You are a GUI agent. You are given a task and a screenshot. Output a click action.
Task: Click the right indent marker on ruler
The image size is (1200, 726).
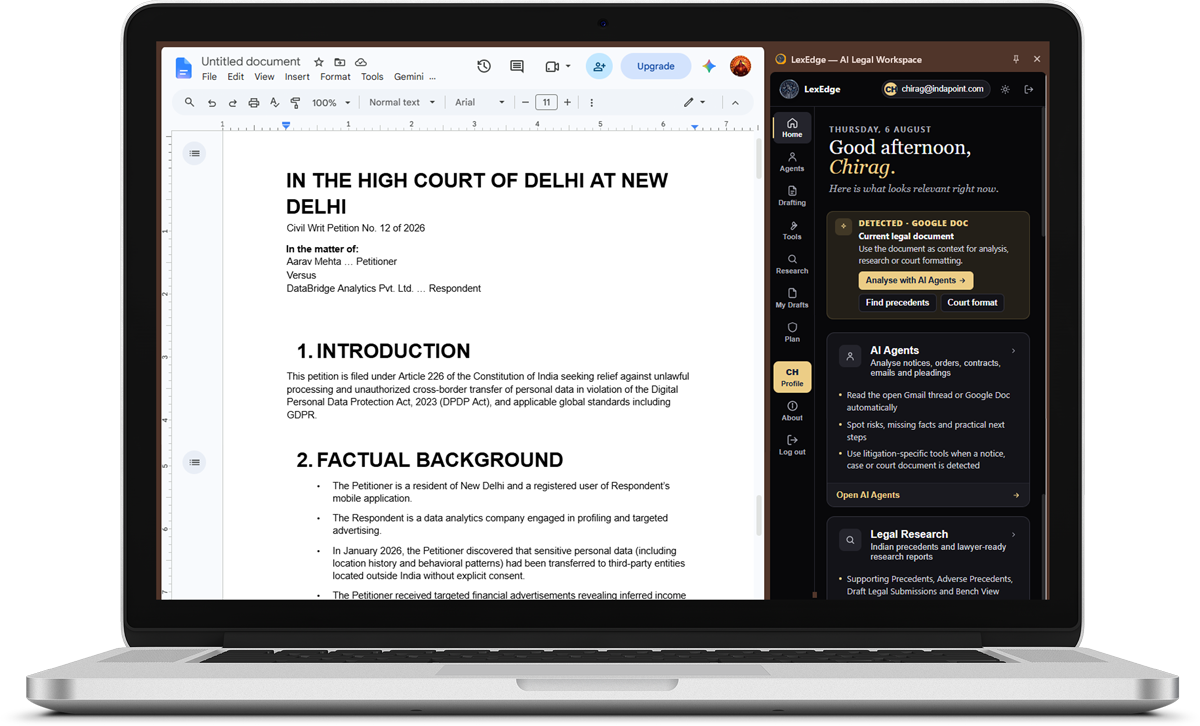[x=695, y=127]
